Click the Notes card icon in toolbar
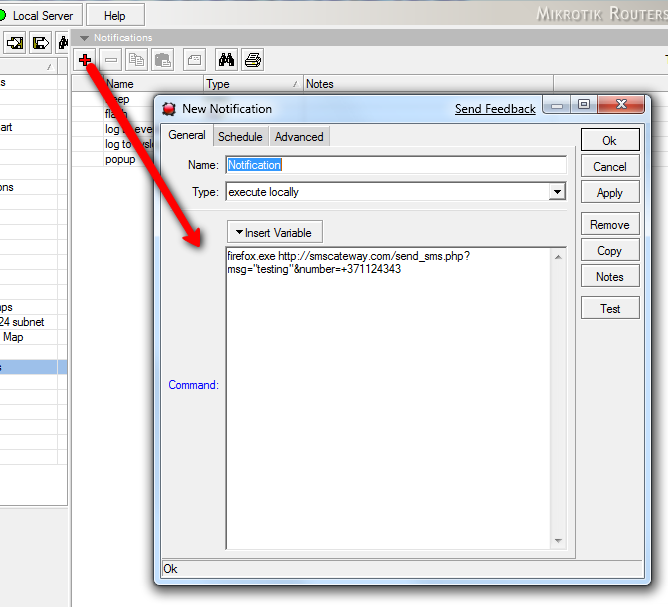Image resolution: width=668 pixels, height=607 pixels. (194, 60)
